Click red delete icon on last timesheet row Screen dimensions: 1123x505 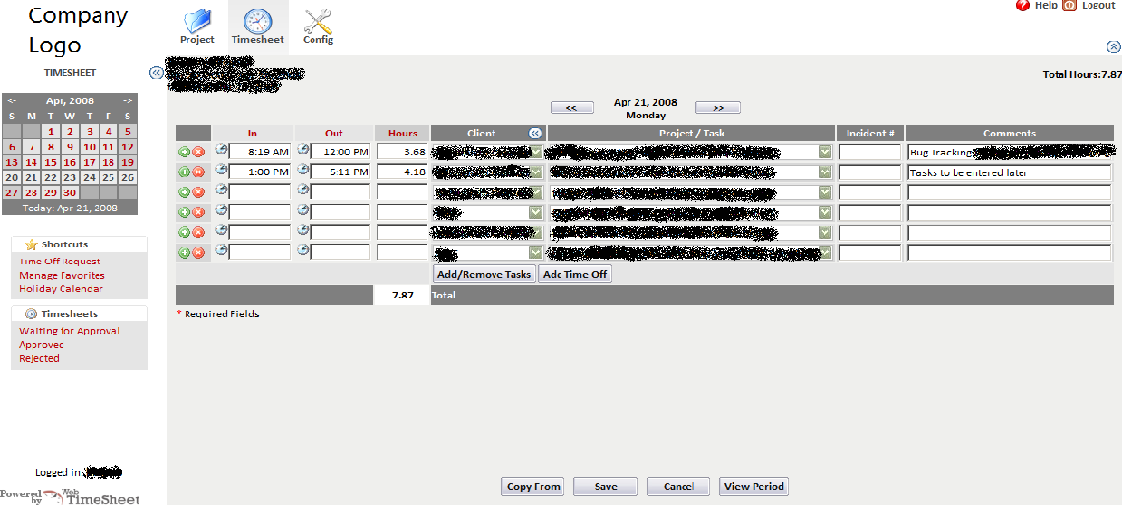click(198, 252)
